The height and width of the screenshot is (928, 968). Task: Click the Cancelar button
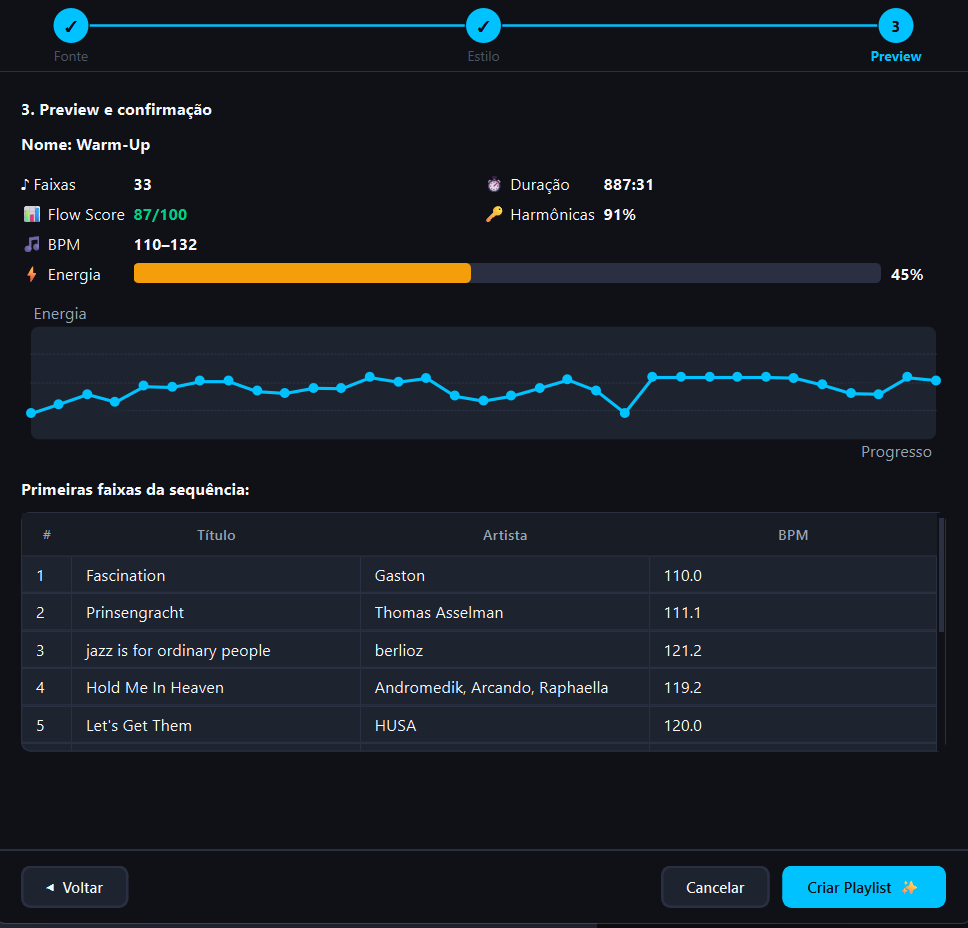(x=715, y=887)
